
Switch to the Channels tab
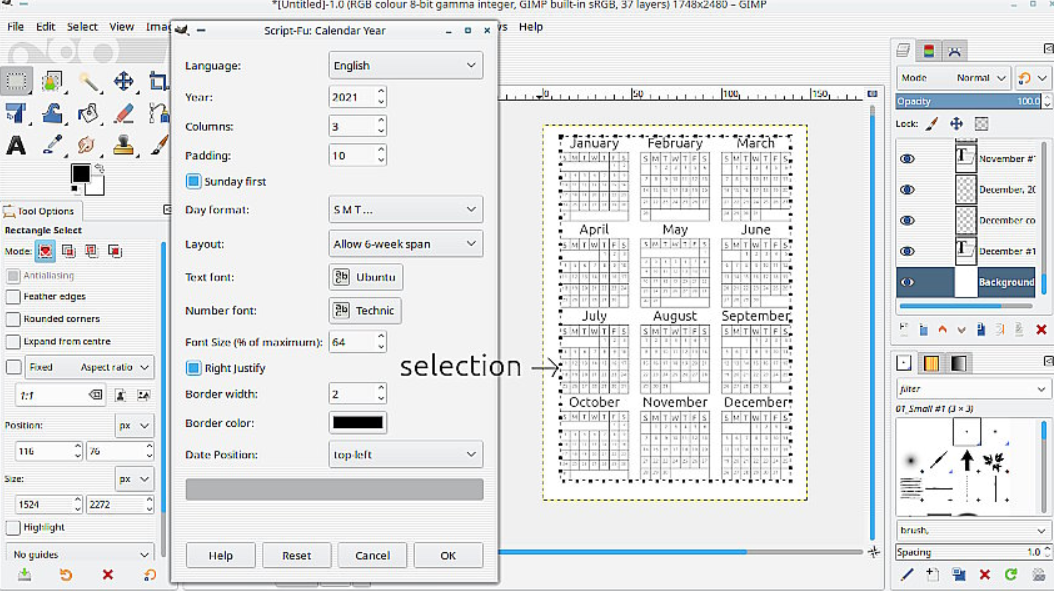pyautogui.click(x=928, y=49)
